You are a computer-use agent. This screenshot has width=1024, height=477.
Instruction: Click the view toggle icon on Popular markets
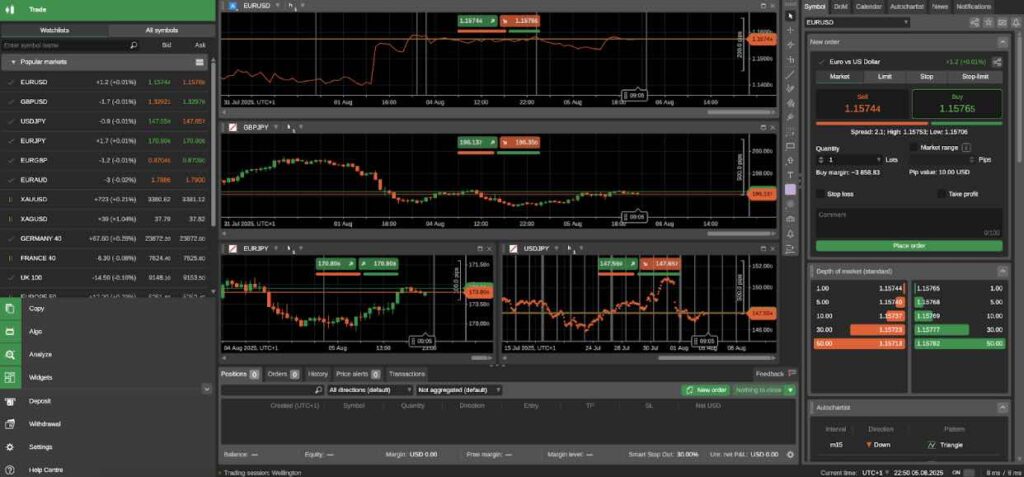pos(200,62)
